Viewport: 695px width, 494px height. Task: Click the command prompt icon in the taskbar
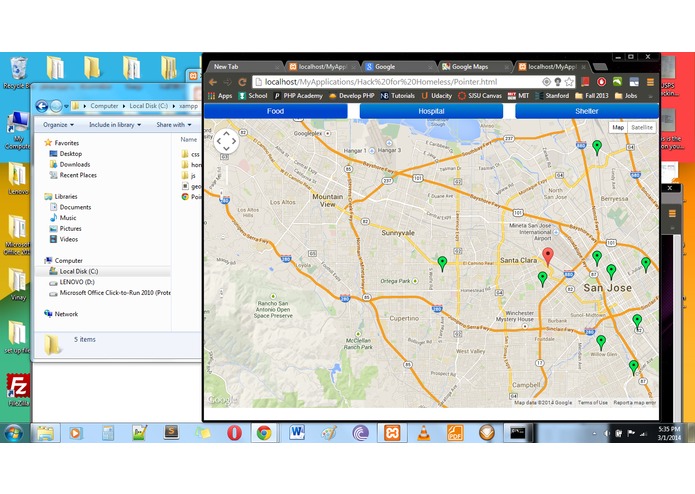tap(517, 432)
